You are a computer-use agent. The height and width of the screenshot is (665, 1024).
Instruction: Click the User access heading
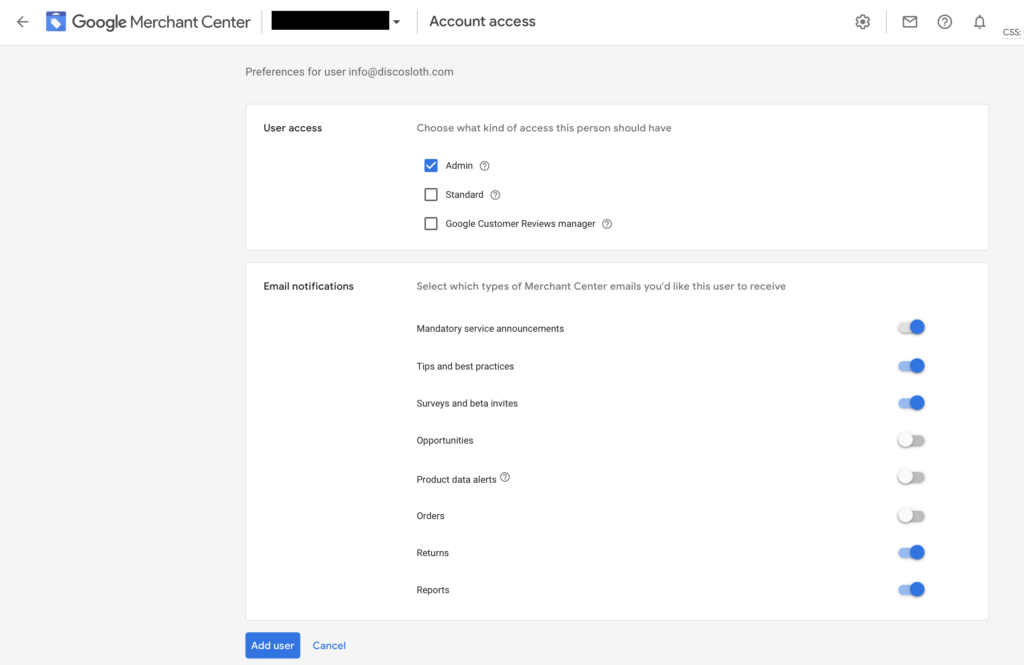pyautogui.click(x=293, y=128)
